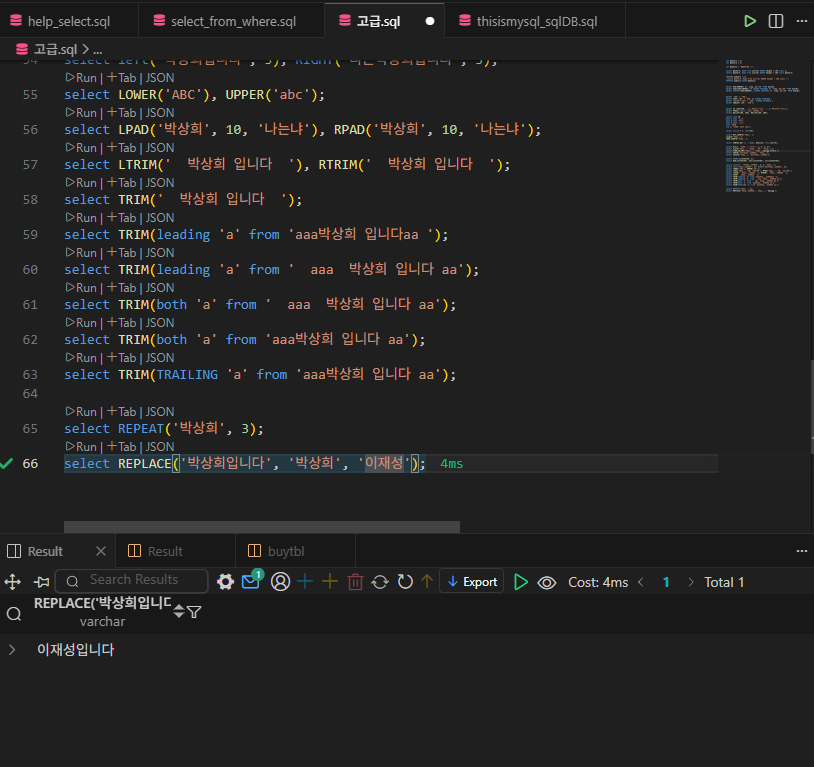Click +Tab above line 63 TRAILING query
Viewport: 814px width, 767px height.
[121, 358]
